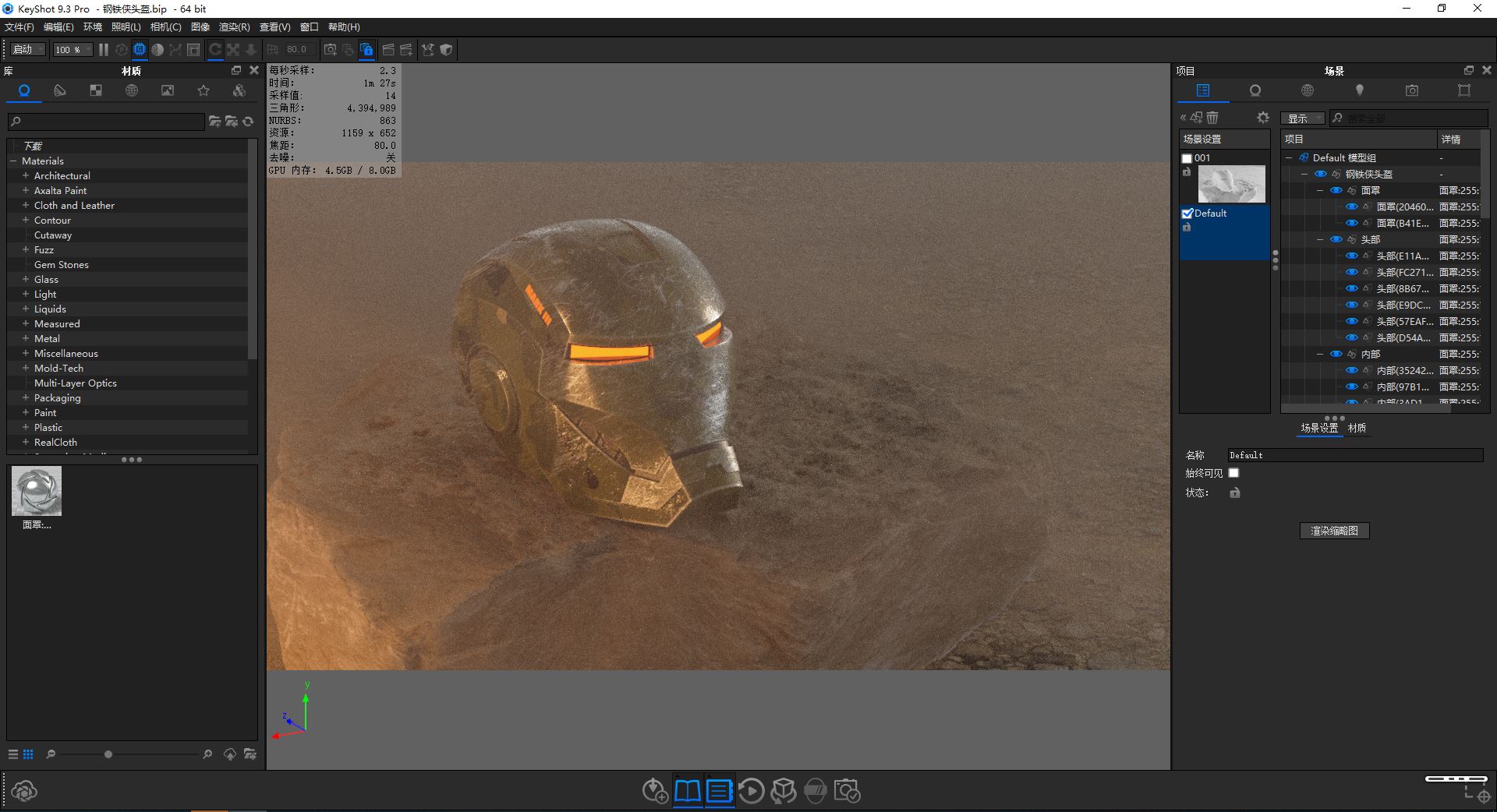Open the Favorites tab in the Library
The width and height of the screenshot is (1497, 812).
[203, 90]
